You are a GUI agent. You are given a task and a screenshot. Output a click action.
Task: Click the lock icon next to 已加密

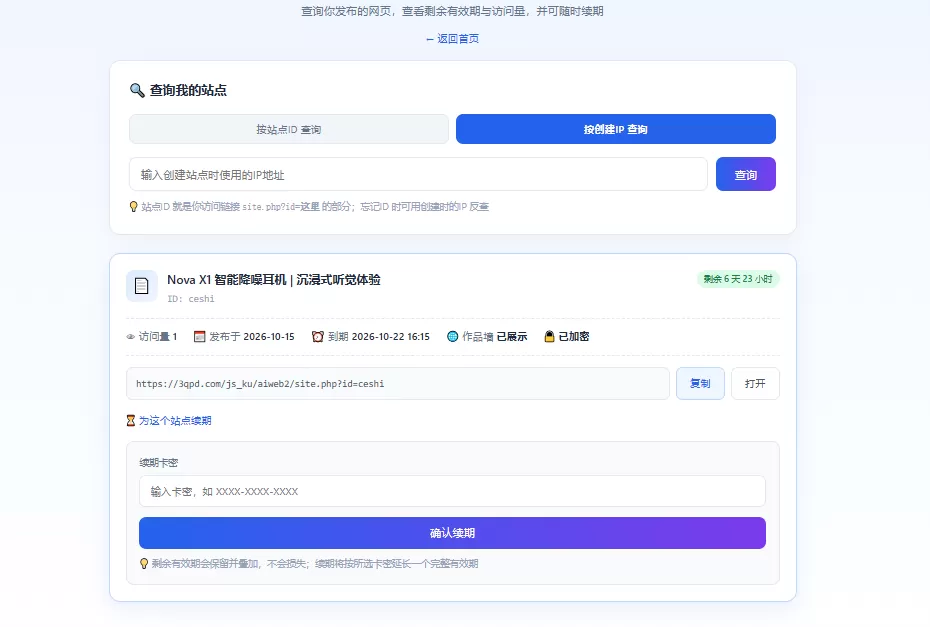(549, 336)
